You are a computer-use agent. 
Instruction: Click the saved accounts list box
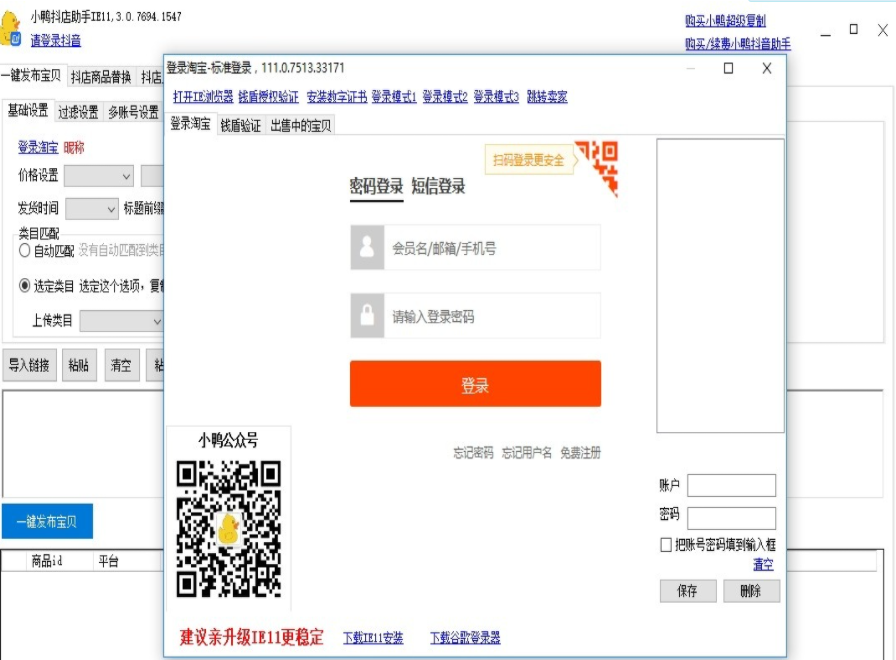(720, 286)
